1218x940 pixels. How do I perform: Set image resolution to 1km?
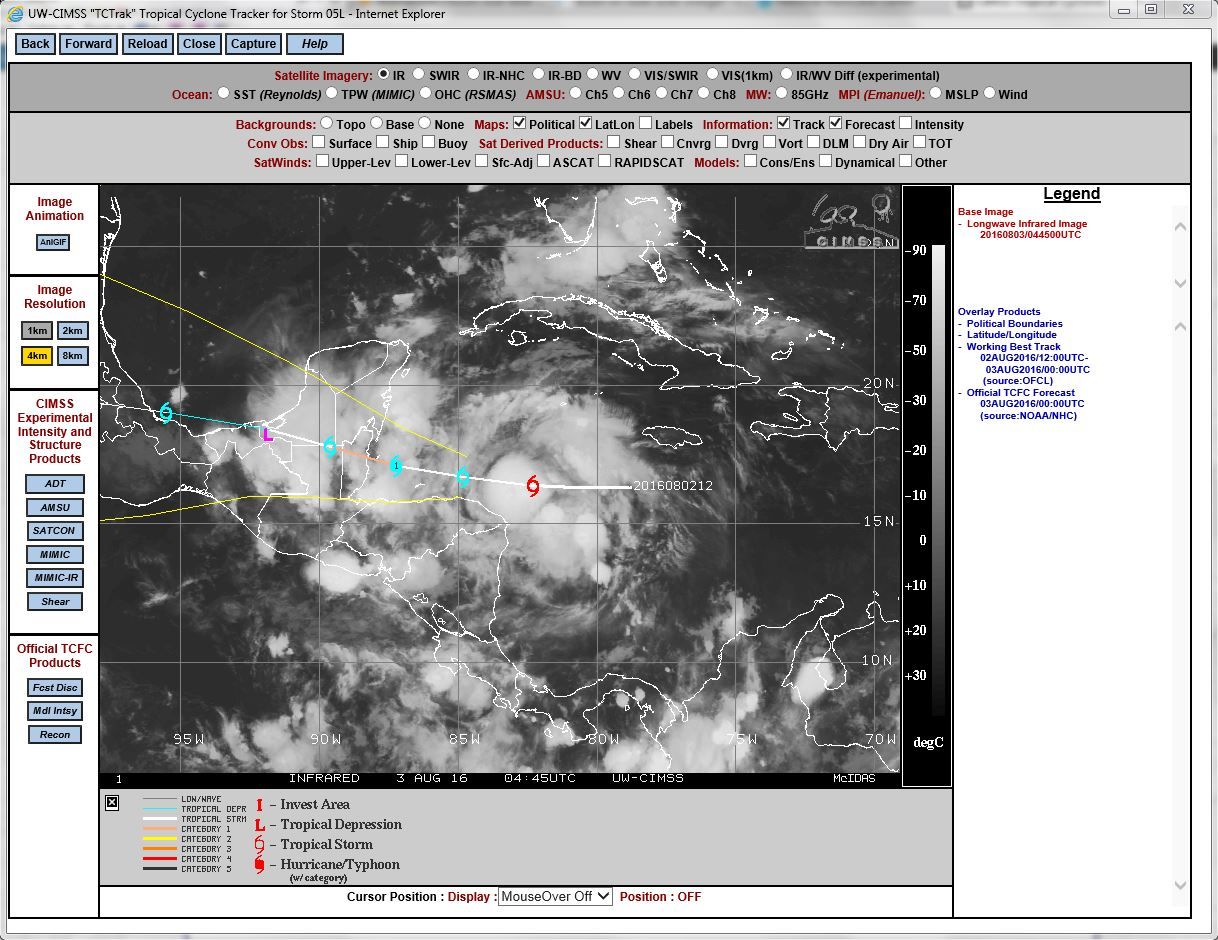click(37, 330)
